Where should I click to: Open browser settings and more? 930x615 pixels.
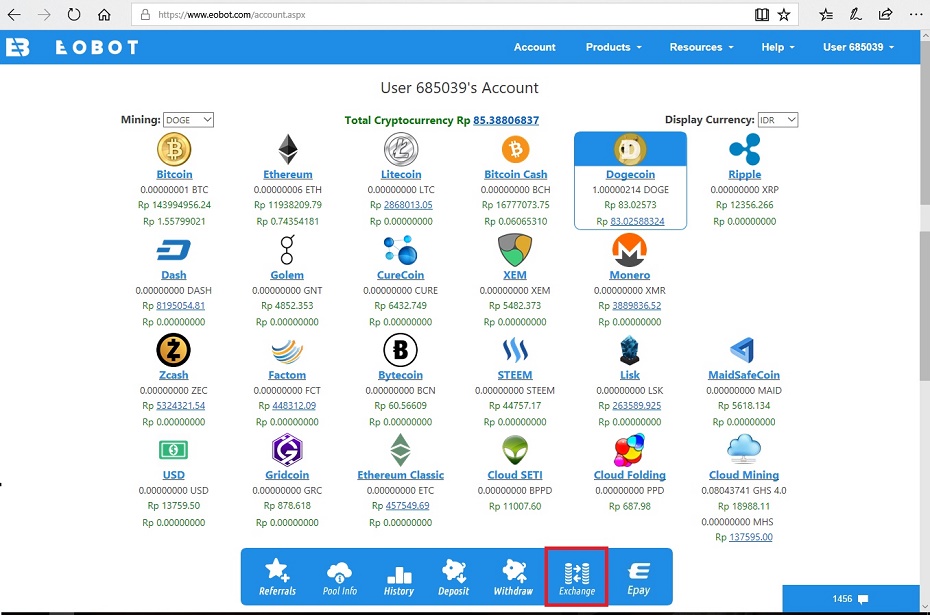(916, 15)
